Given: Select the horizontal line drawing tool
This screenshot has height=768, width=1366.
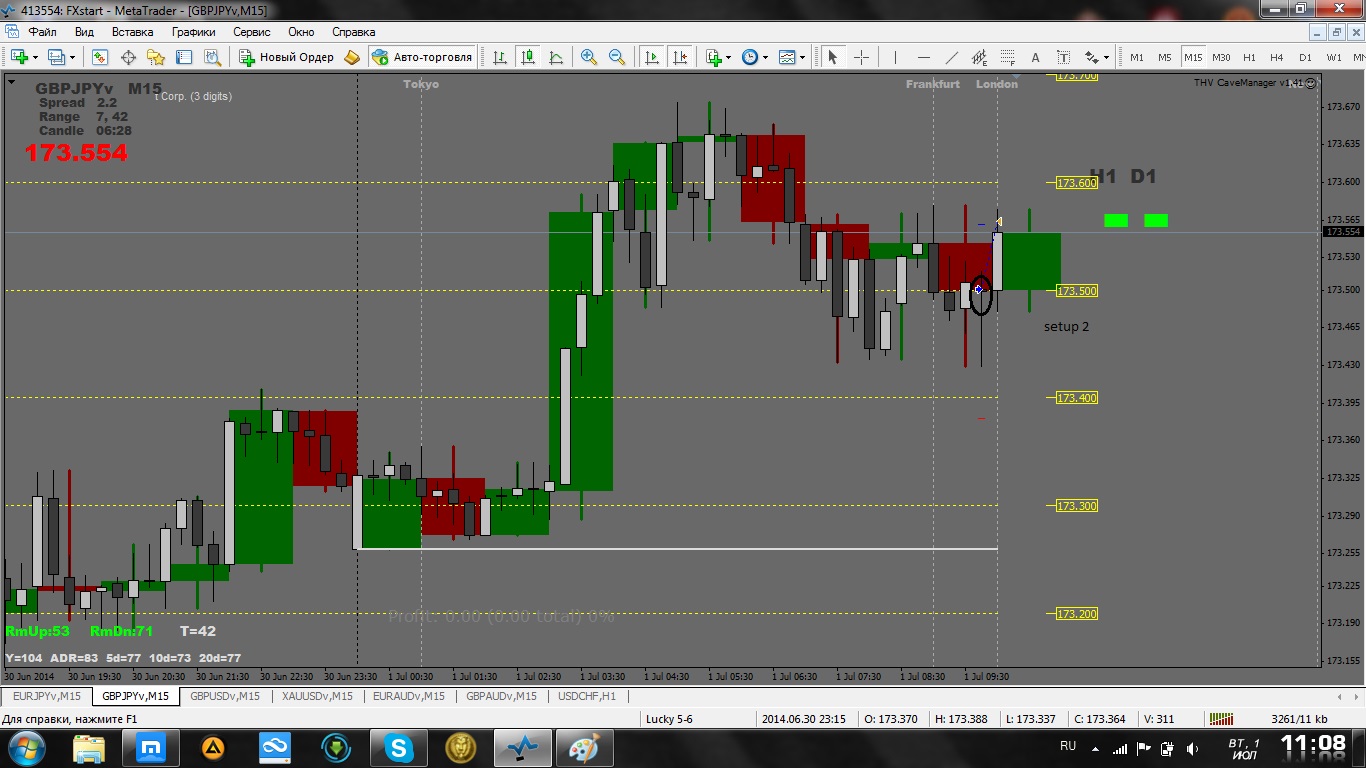Looking at the screenshot, I should point(923,57).
